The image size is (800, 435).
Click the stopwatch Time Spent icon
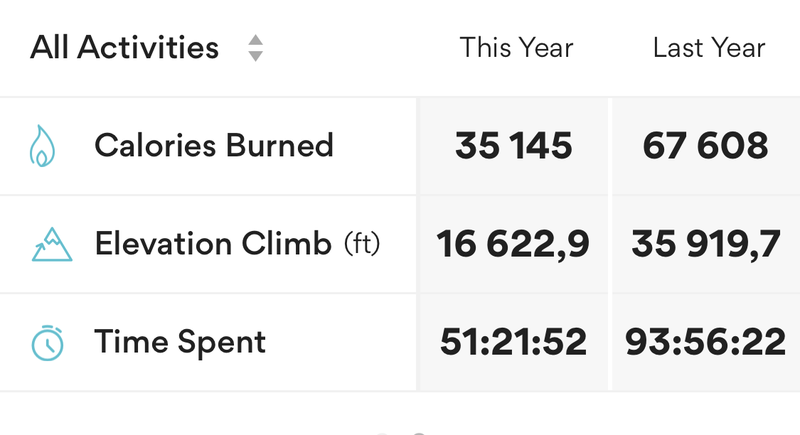(x=47, y=343)
